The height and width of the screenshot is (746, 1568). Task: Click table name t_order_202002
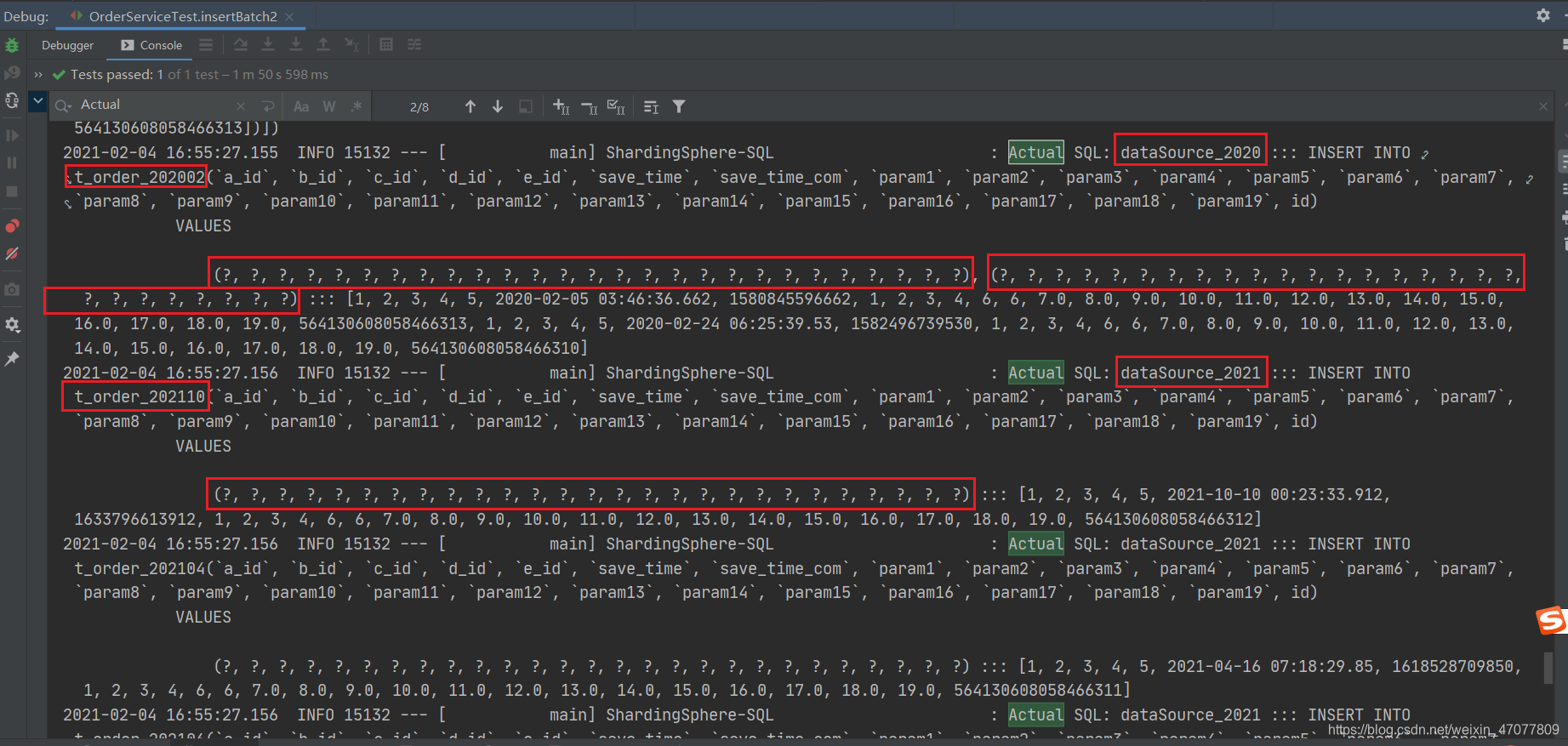[x=140, y=177]
